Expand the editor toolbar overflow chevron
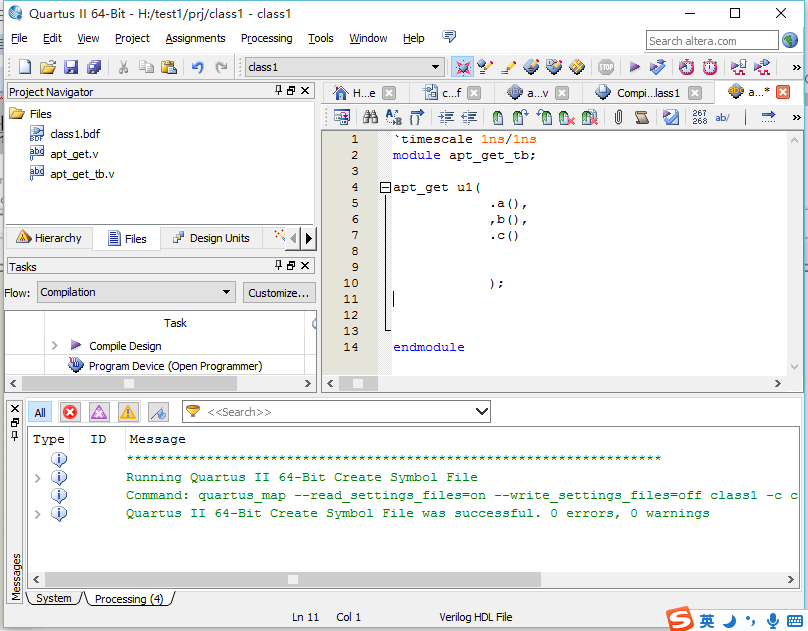808x631 pixels. [x=797, y=117]
